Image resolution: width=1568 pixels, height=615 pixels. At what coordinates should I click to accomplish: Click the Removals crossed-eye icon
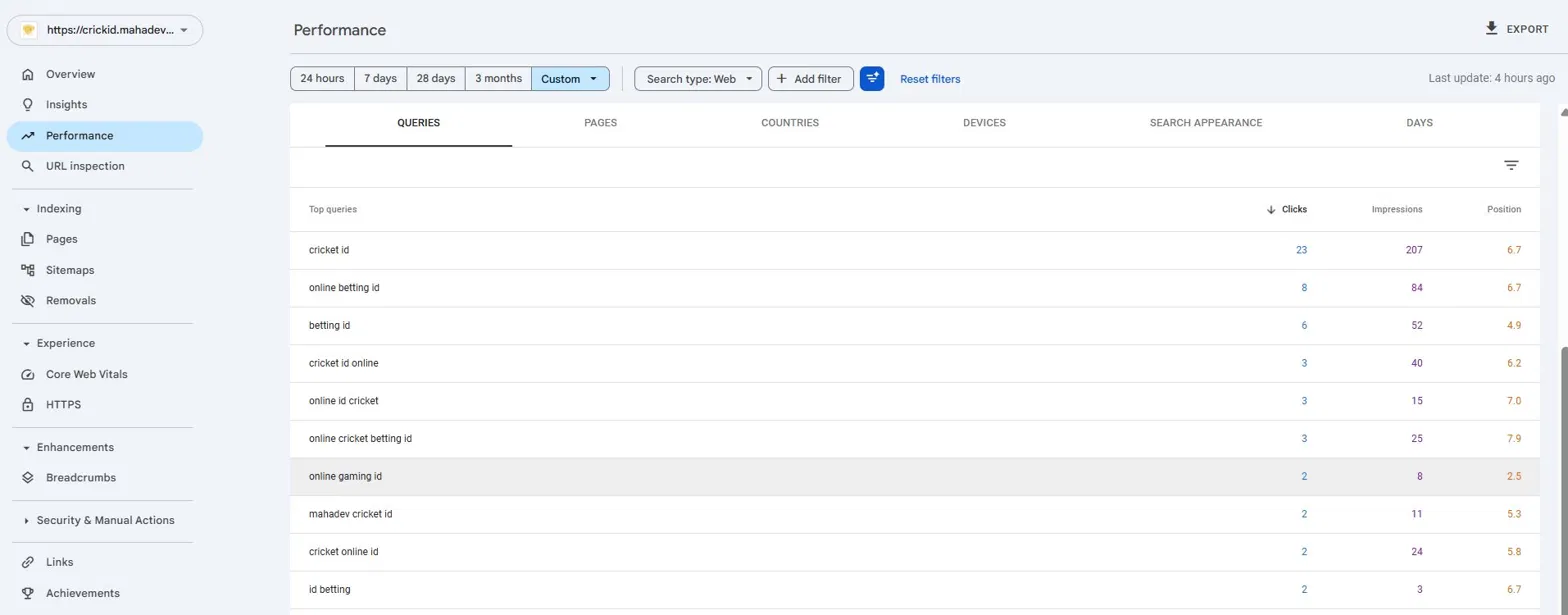click(x=27, y=300)
